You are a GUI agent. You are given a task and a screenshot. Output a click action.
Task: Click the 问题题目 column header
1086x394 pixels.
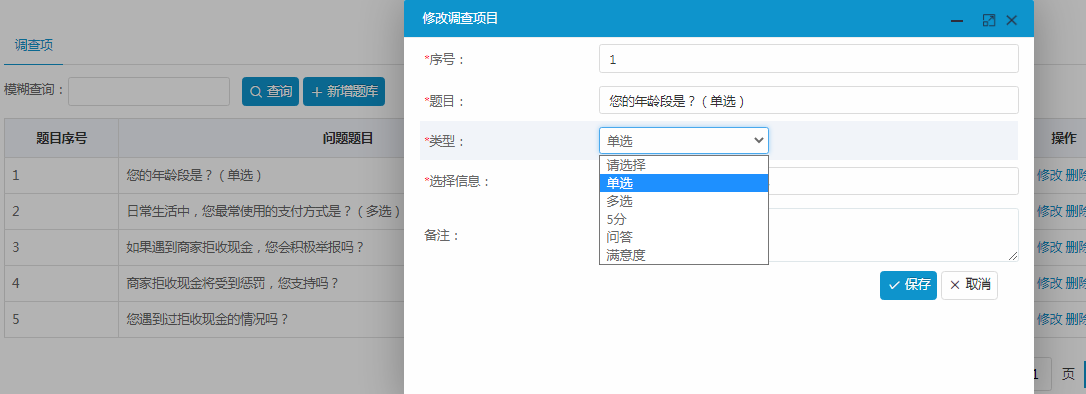[x=348, y=138]
